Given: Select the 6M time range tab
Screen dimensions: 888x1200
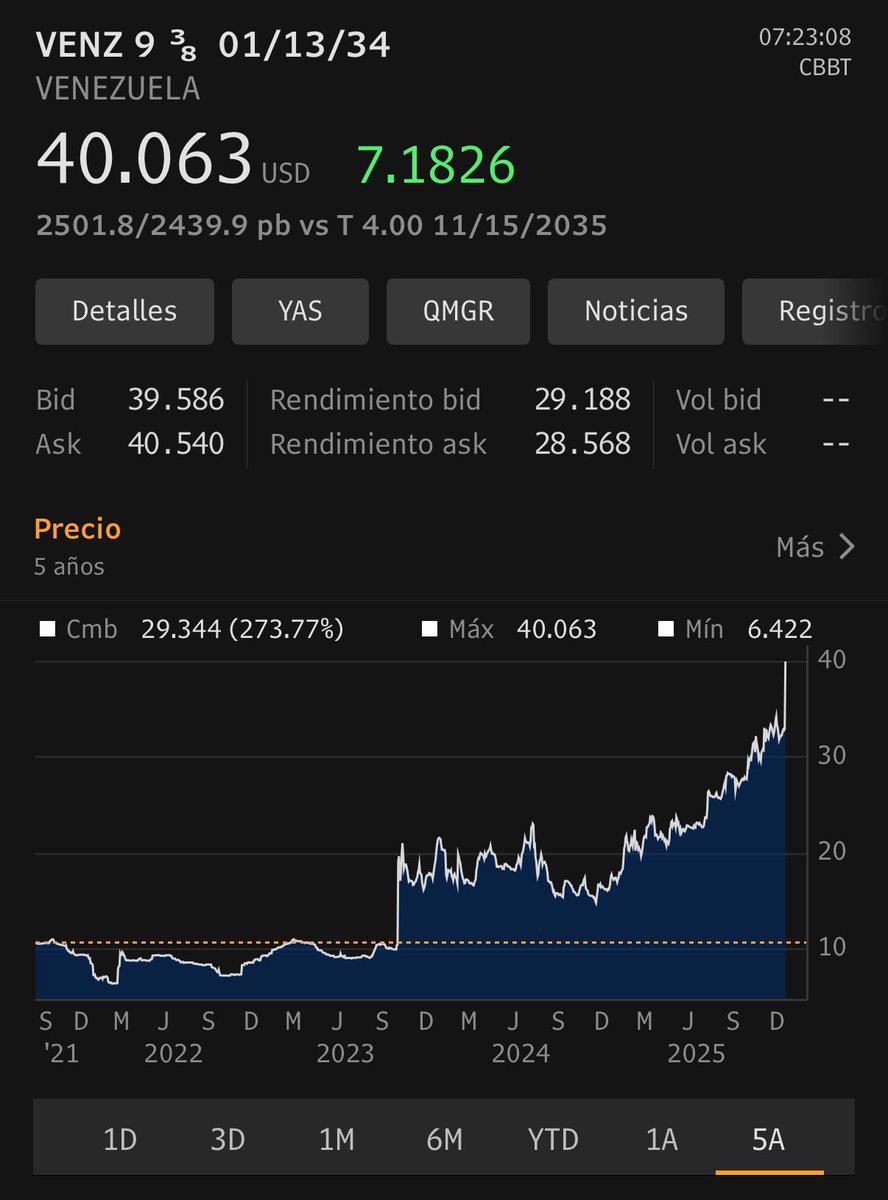Looking at the screenshot, I should click(444, 1140).
